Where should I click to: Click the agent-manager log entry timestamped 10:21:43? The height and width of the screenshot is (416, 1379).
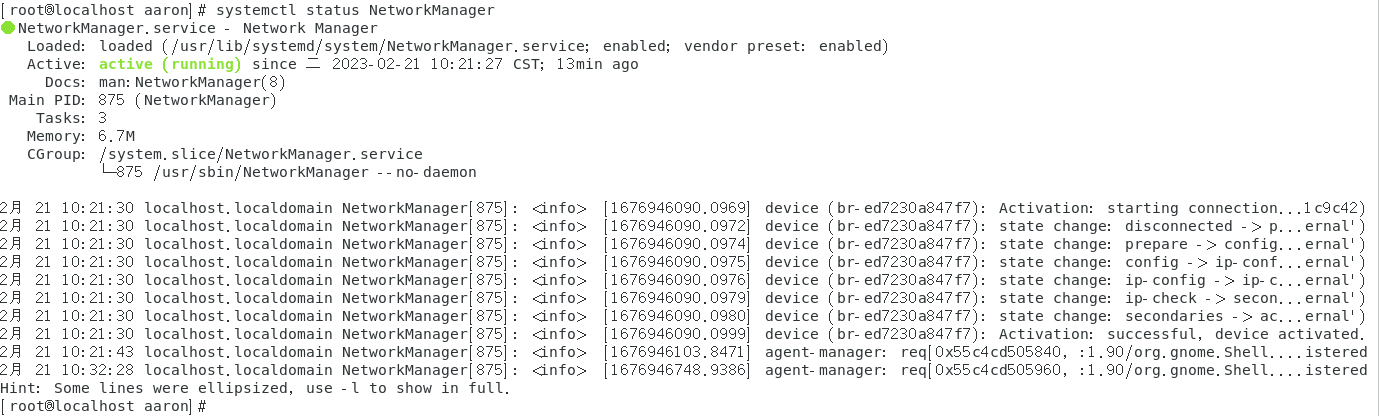(x=683, y=352)
